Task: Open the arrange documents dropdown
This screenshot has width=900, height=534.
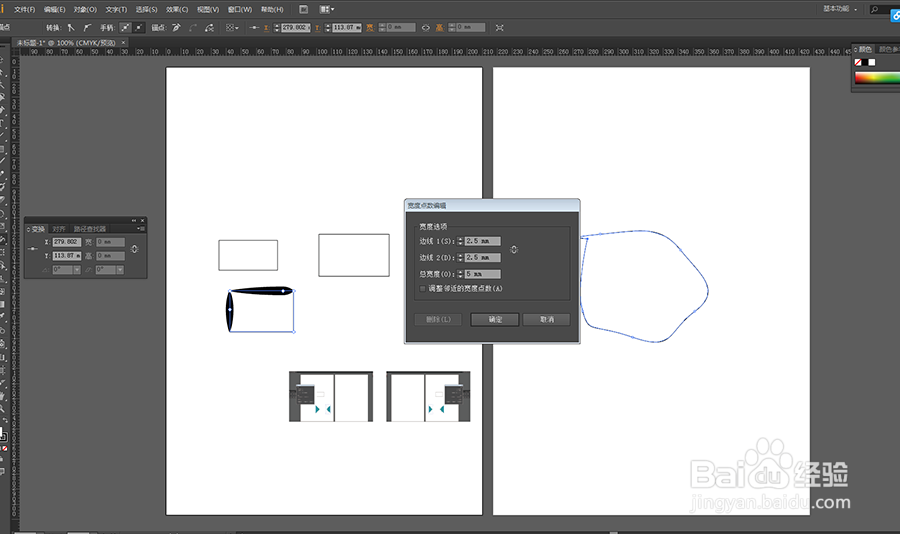Action: [327, 9]
